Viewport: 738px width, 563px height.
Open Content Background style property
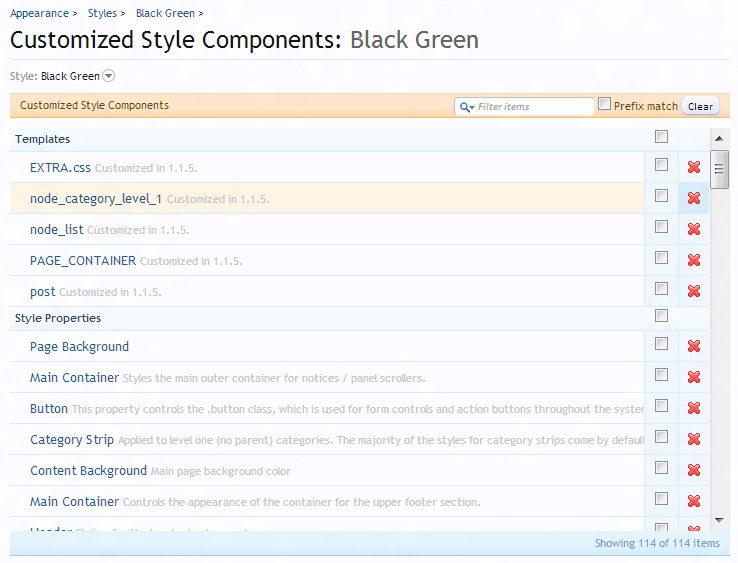(x=88, y=471)
